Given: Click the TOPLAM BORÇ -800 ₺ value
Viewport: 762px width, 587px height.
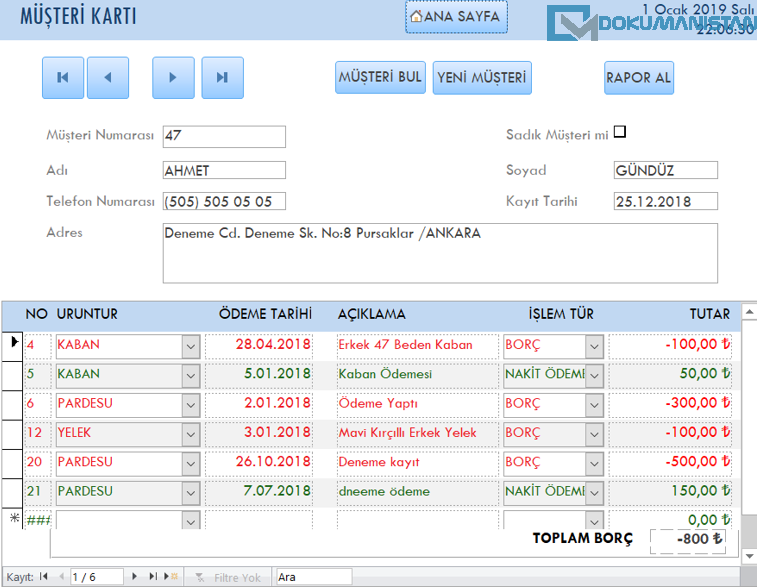Looking at the screenshot, I should (x=688, y=539).
